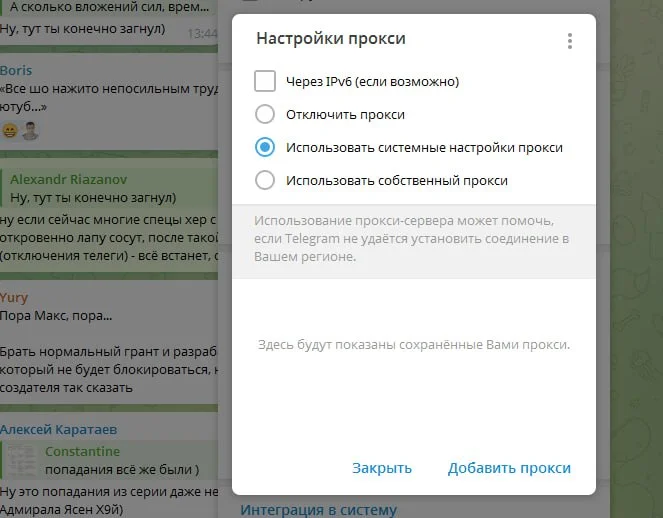Enable the 'Через IPv6' checkbox

click(265, 81)
